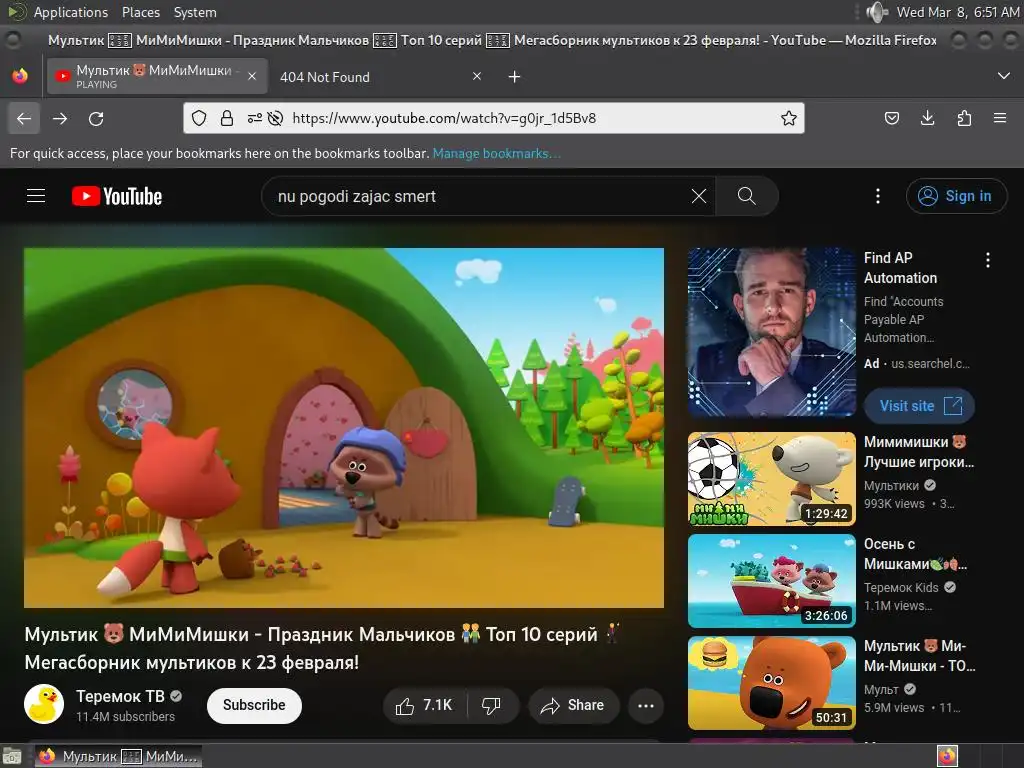Image resolution: width=1024 pixels, height=768 pixels.
Task: Open the Pocket save icon
Action: [891, 118]
